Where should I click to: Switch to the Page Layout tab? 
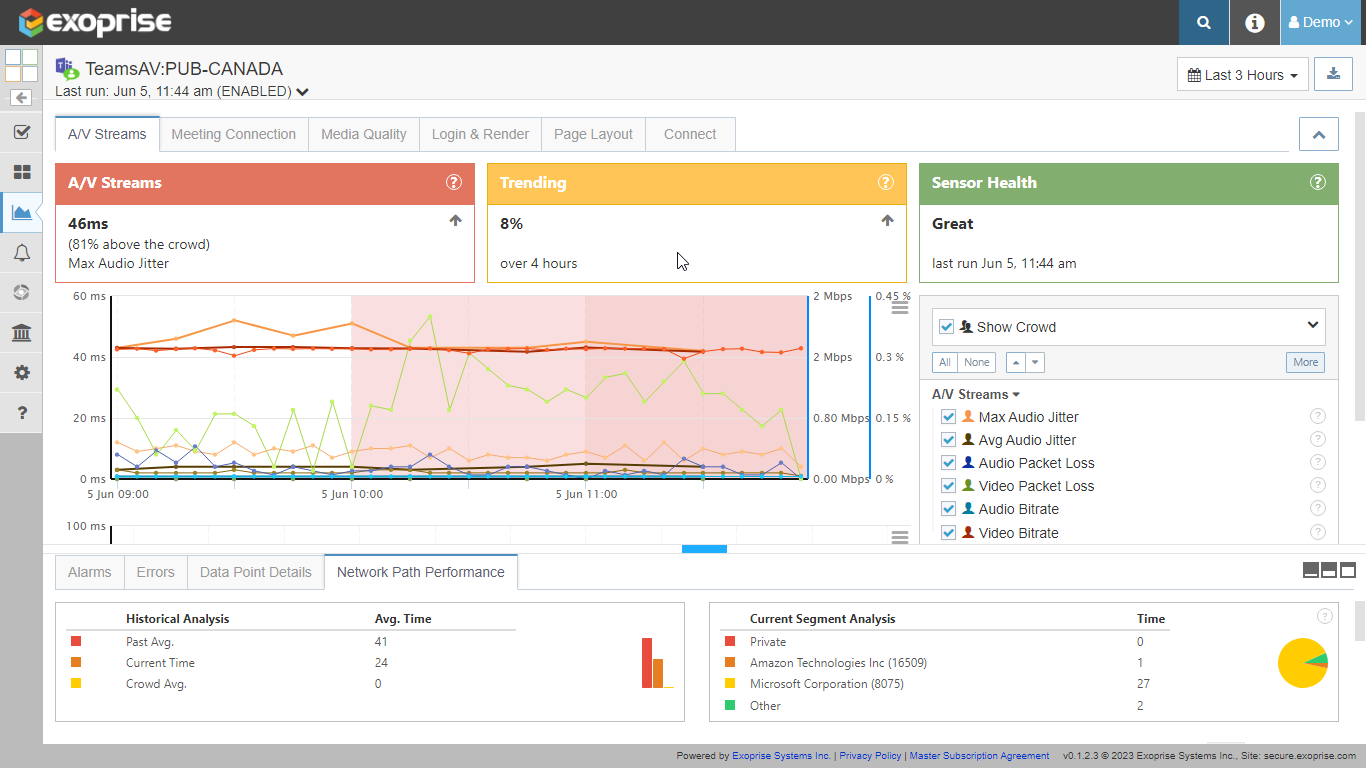[593, 134]
